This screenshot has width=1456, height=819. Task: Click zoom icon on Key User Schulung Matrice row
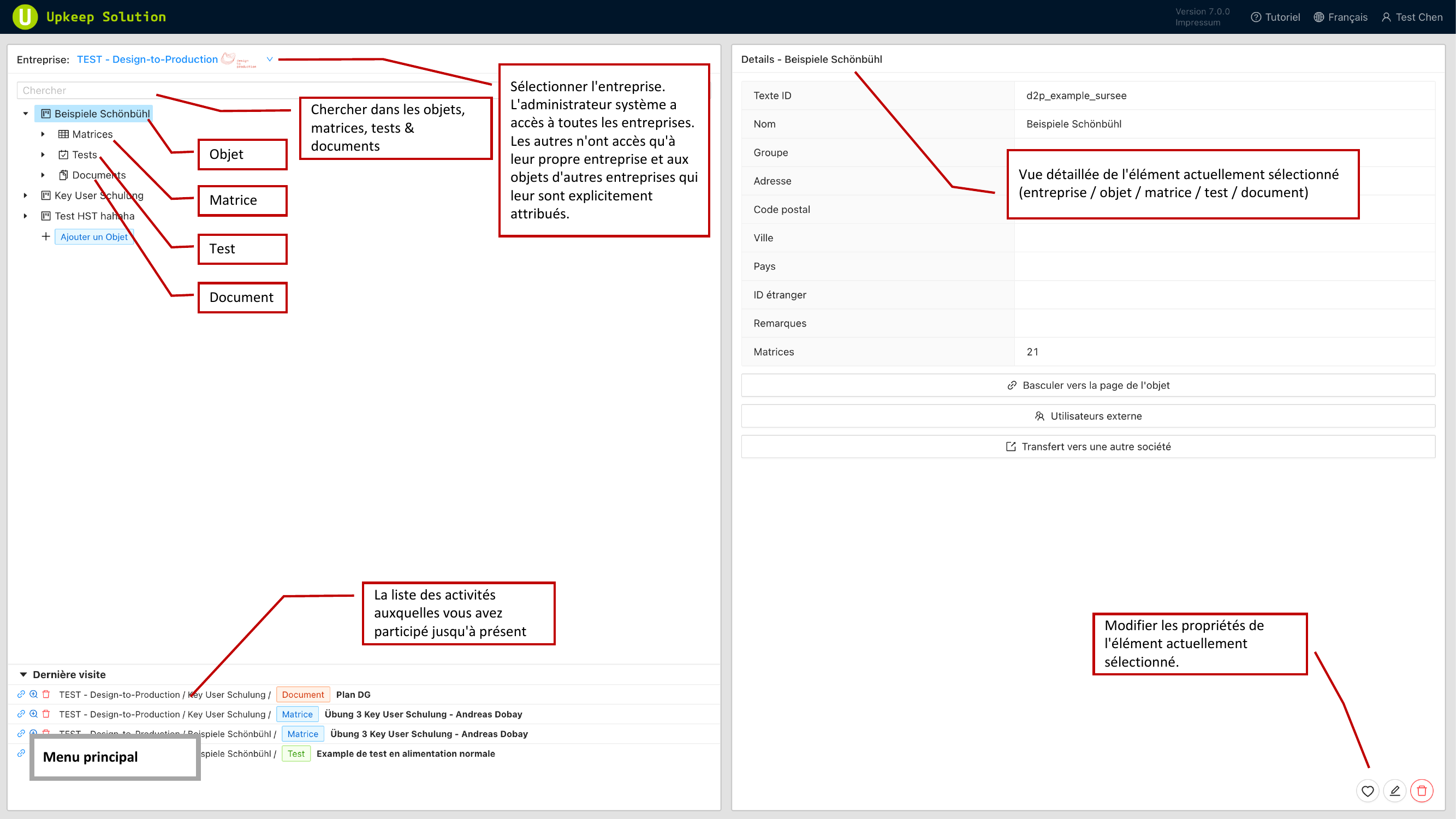(x=33, y=714)
